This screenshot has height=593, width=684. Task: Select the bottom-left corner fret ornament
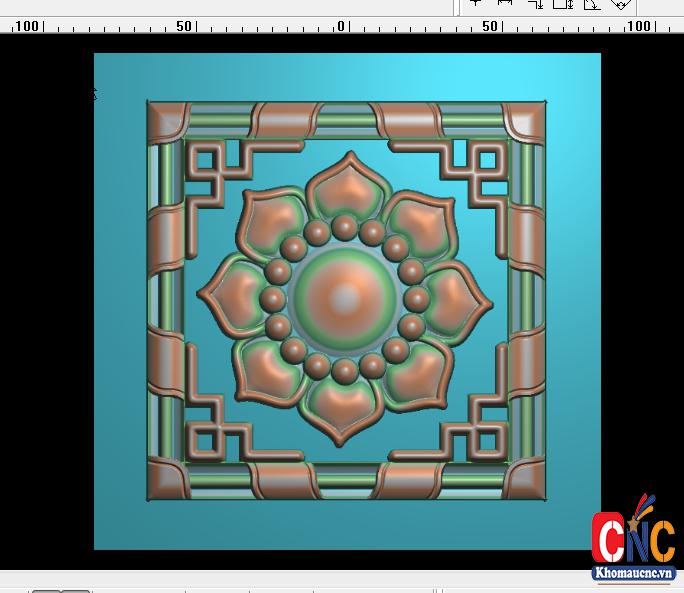tap(211, 432)
